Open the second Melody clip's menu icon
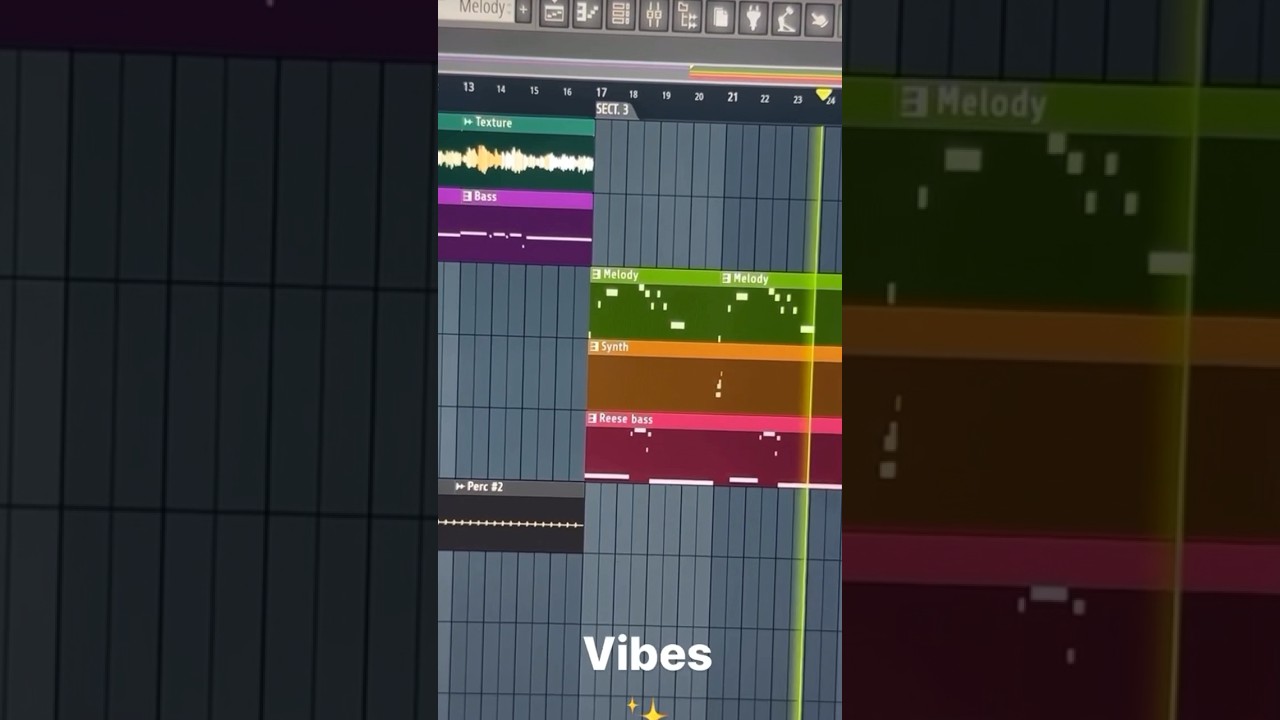 pos(727,279)
